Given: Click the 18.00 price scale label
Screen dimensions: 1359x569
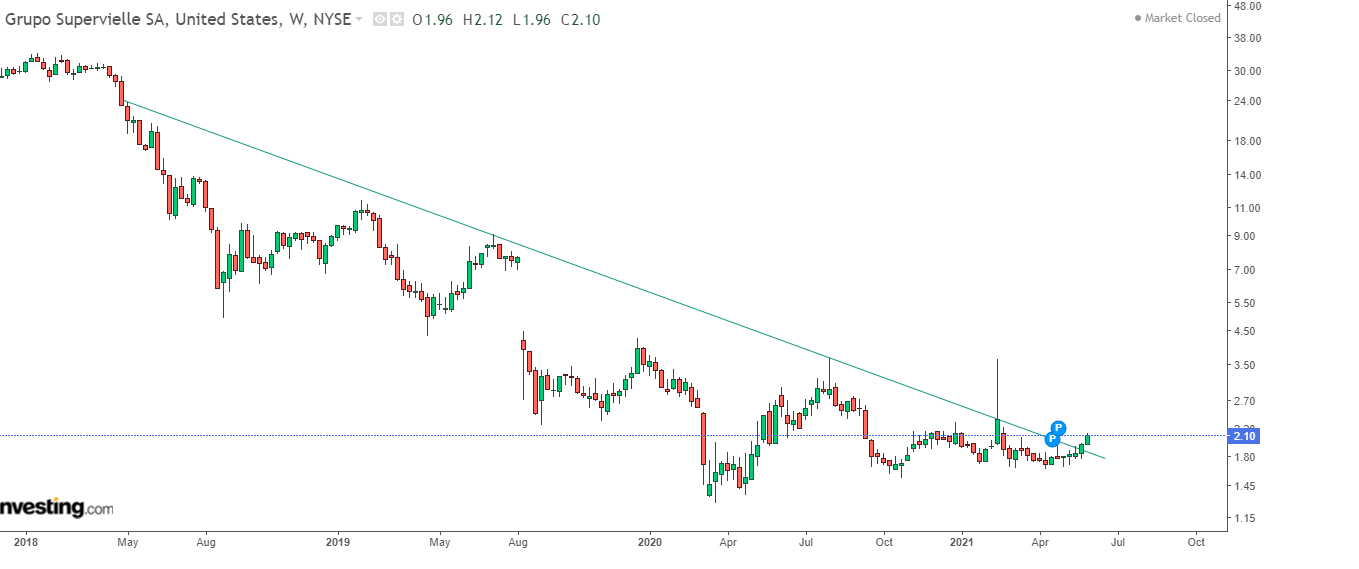Looking at the screenshot, I should 1247,141.
